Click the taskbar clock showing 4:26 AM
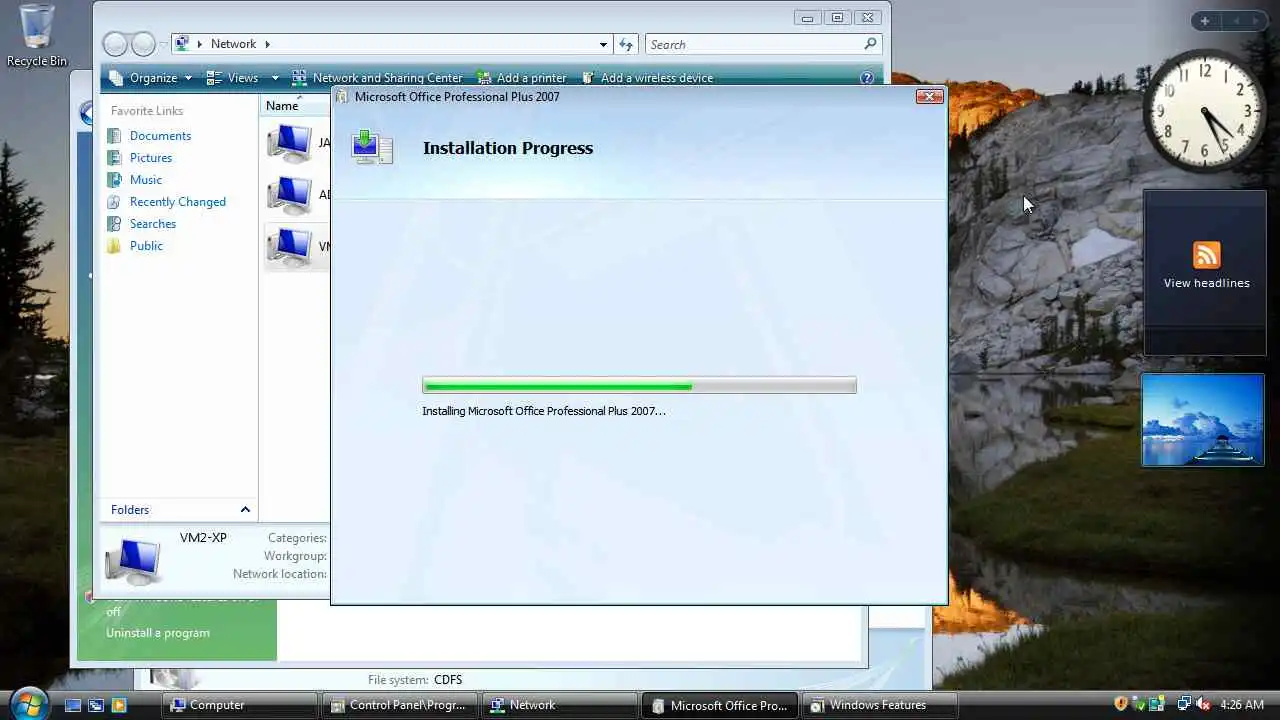 [1241, 705]
